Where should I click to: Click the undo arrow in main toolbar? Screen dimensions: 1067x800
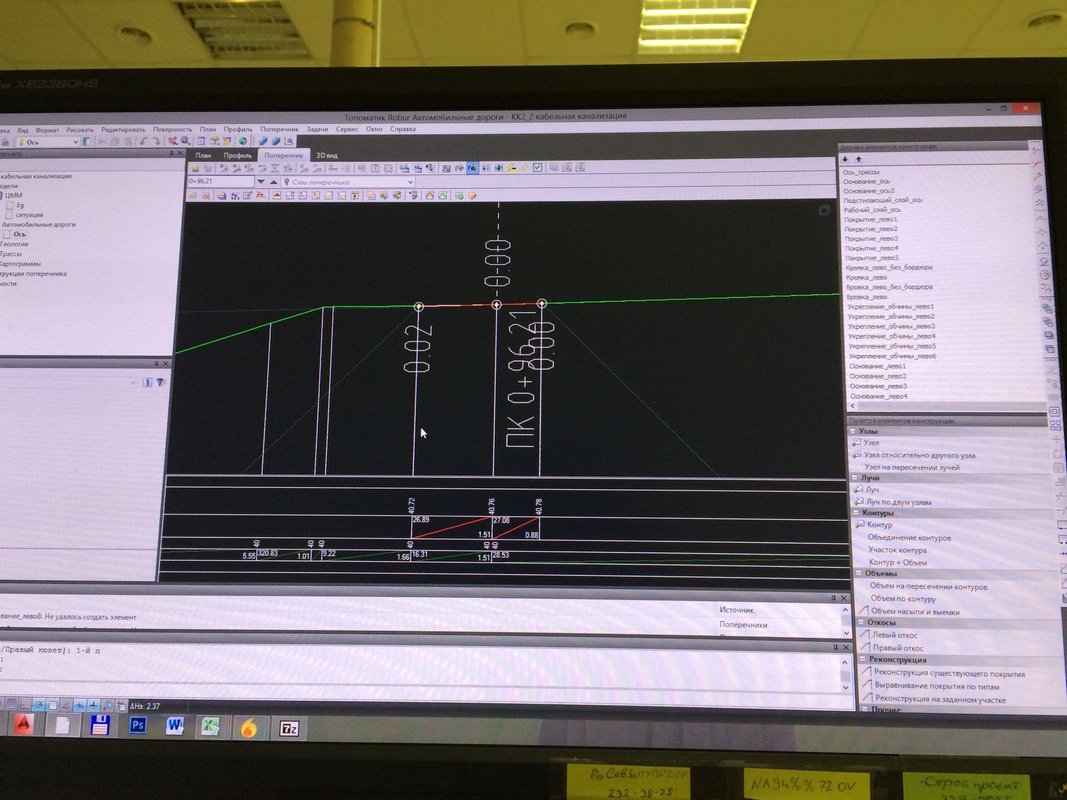click(x=144, y=141)
